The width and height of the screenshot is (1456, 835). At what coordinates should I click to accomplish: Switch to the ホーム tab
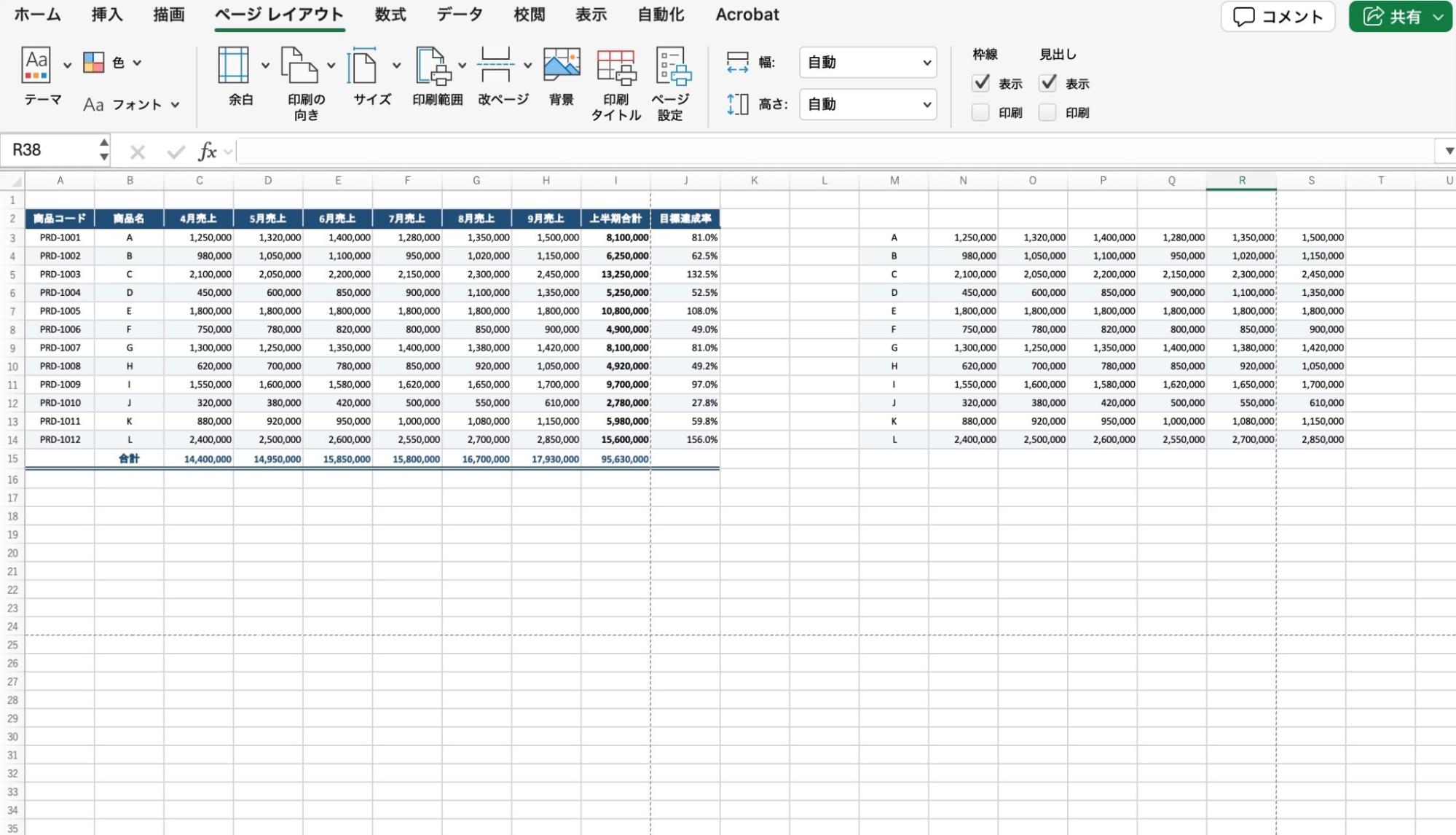pyautogui.click(x=38, y=15)
